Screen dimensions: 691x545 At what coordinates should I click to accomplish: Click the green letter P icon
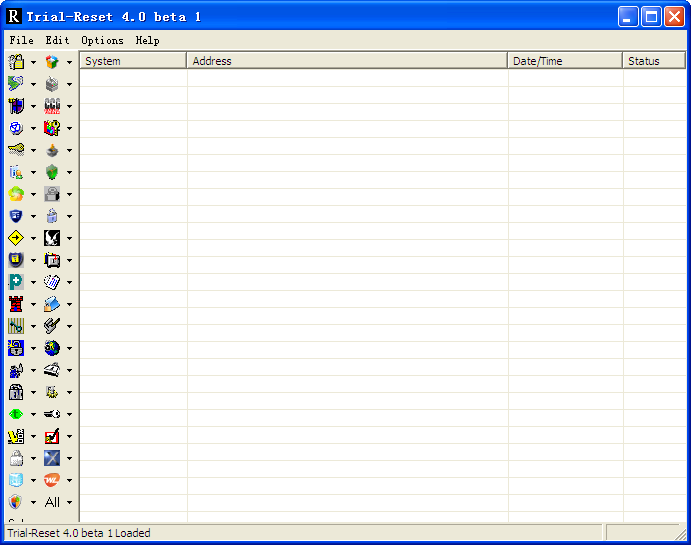pos(16,282)
